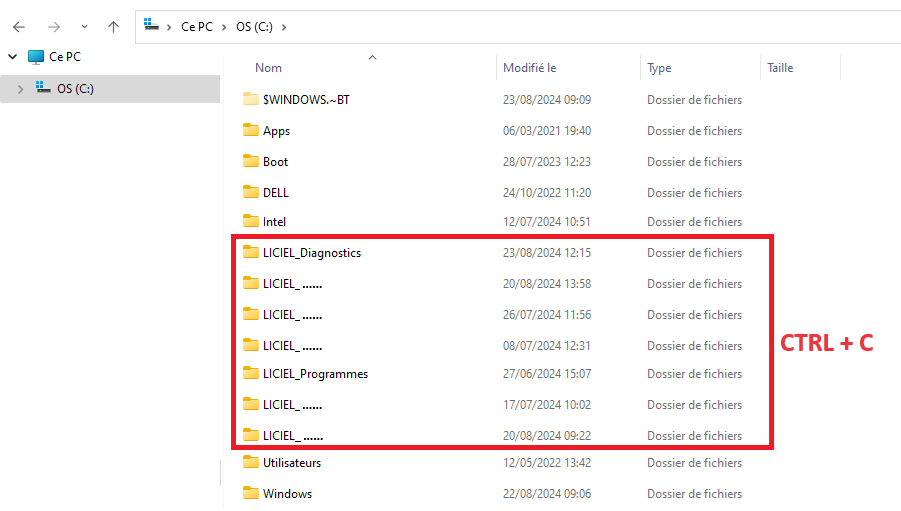
Task: Click the date '24/10/2022 11:20'
Action: coord(547,193)
